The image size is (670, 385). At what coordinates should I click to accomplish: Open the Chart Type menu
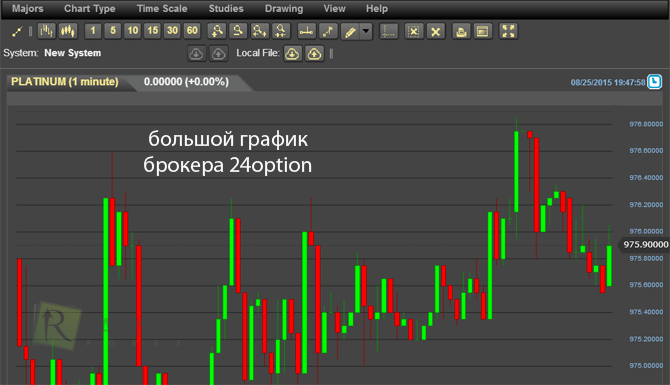[x=90, y=9]
